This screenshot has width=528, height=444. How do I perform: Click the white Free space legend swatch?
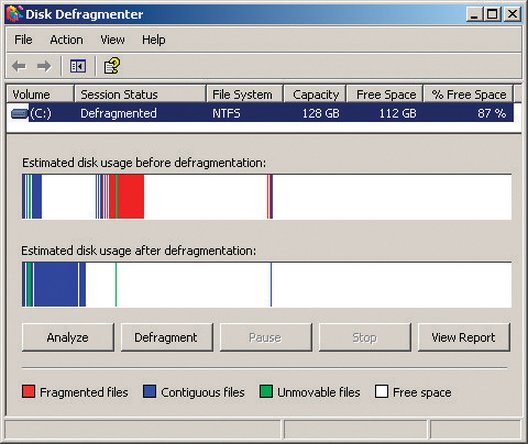(x=382, y=392)
